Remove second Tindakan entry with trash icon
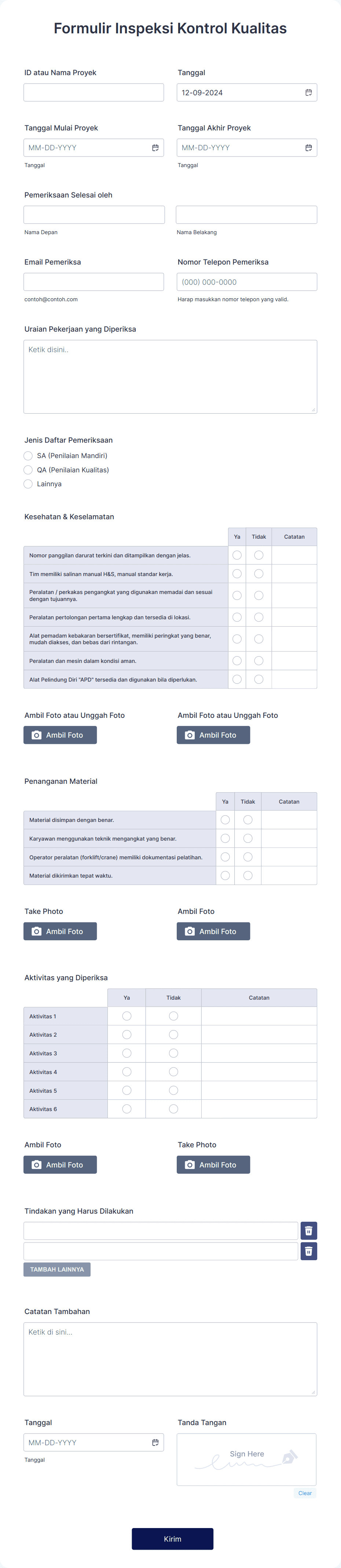The image size is (341, 1568). 309,1251
